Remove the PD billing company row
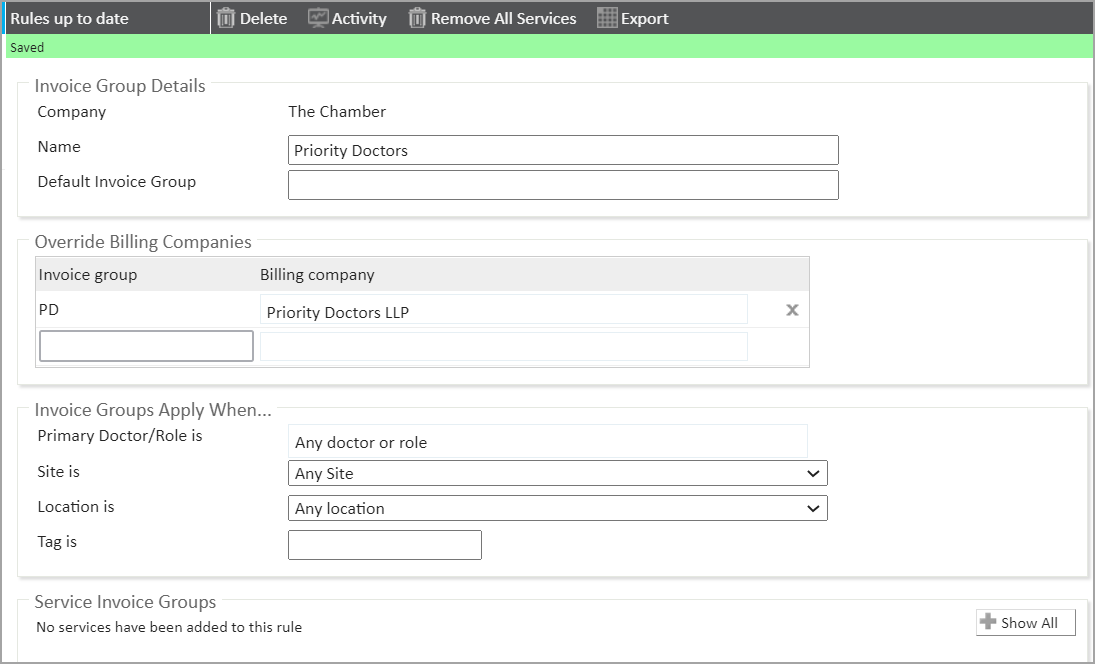 [792, 310]
